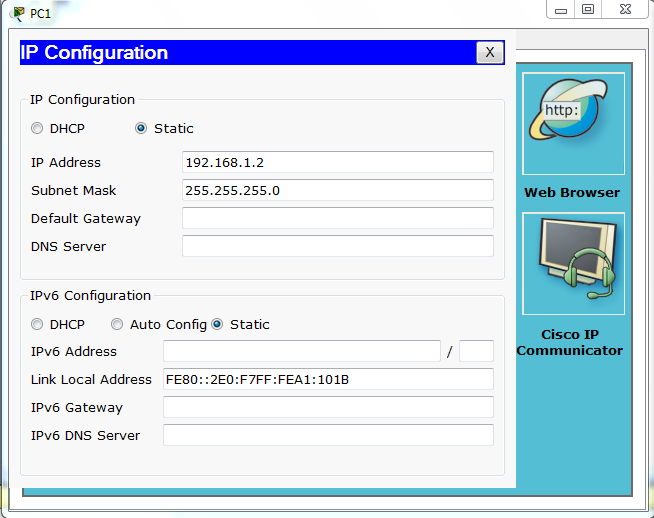This screenshot has height=518, width=654.
Task: Click the Subnet Mask field 255.255.255.0
Action: coord(338,190)
